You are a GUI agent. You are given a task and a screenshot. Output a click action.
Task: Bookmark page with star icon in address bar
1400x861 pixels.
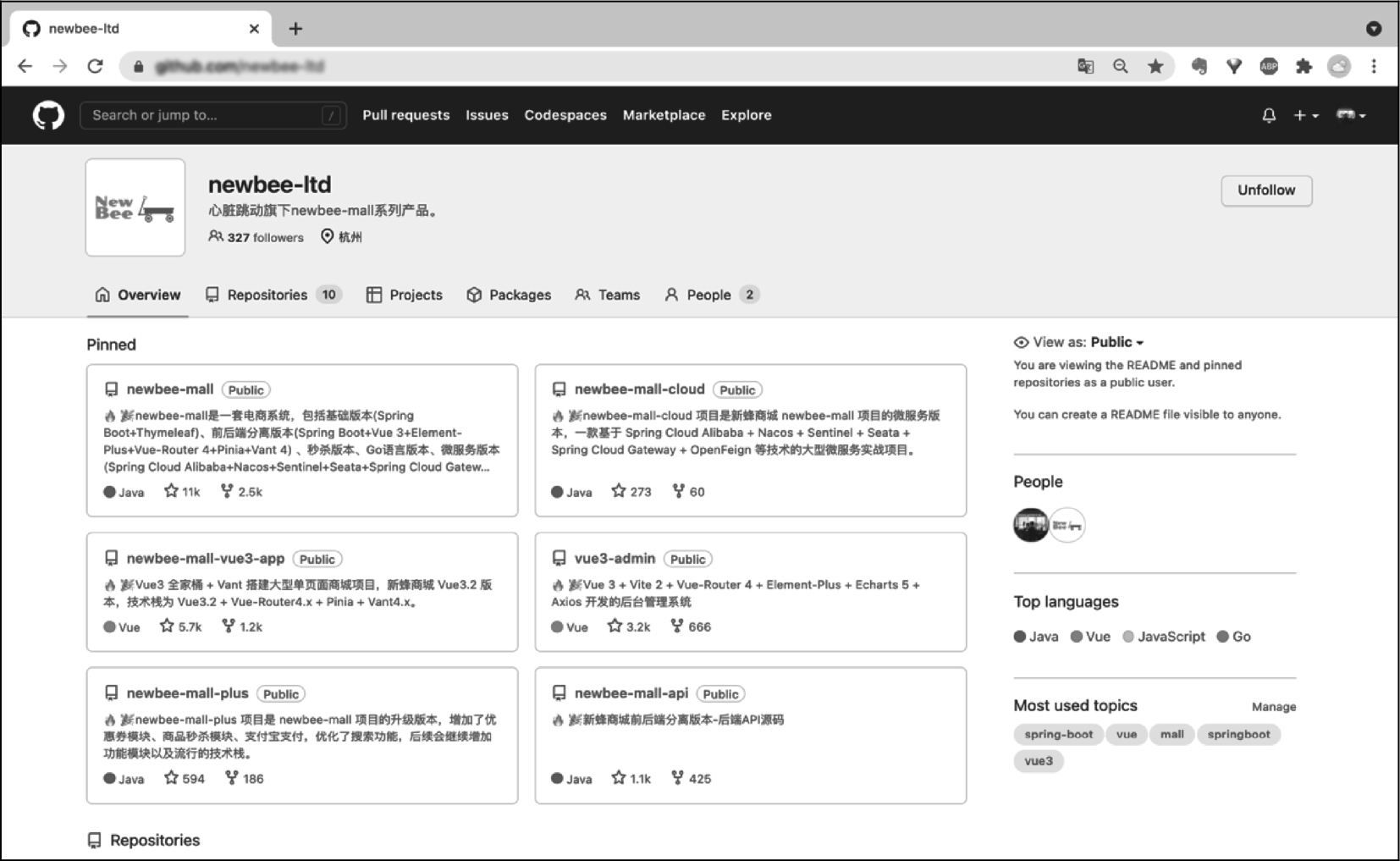coord(1155,66)
